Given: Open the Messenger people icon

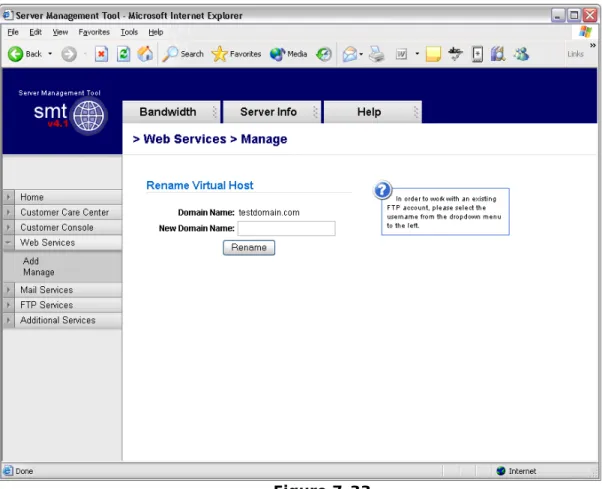Looking at the screenshot, I should point(521,54).
